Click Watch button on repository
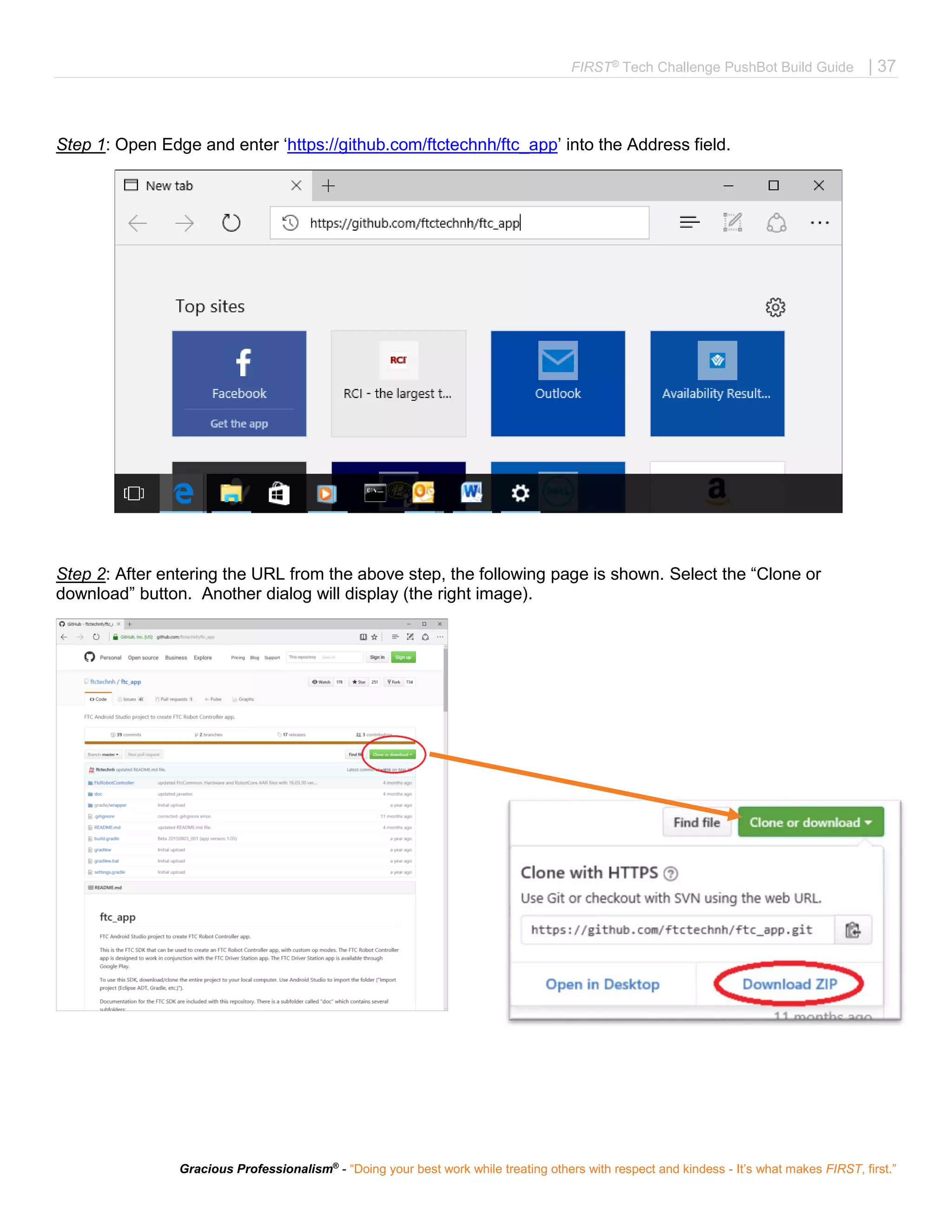952x1232 pixels. coord(321,682)
